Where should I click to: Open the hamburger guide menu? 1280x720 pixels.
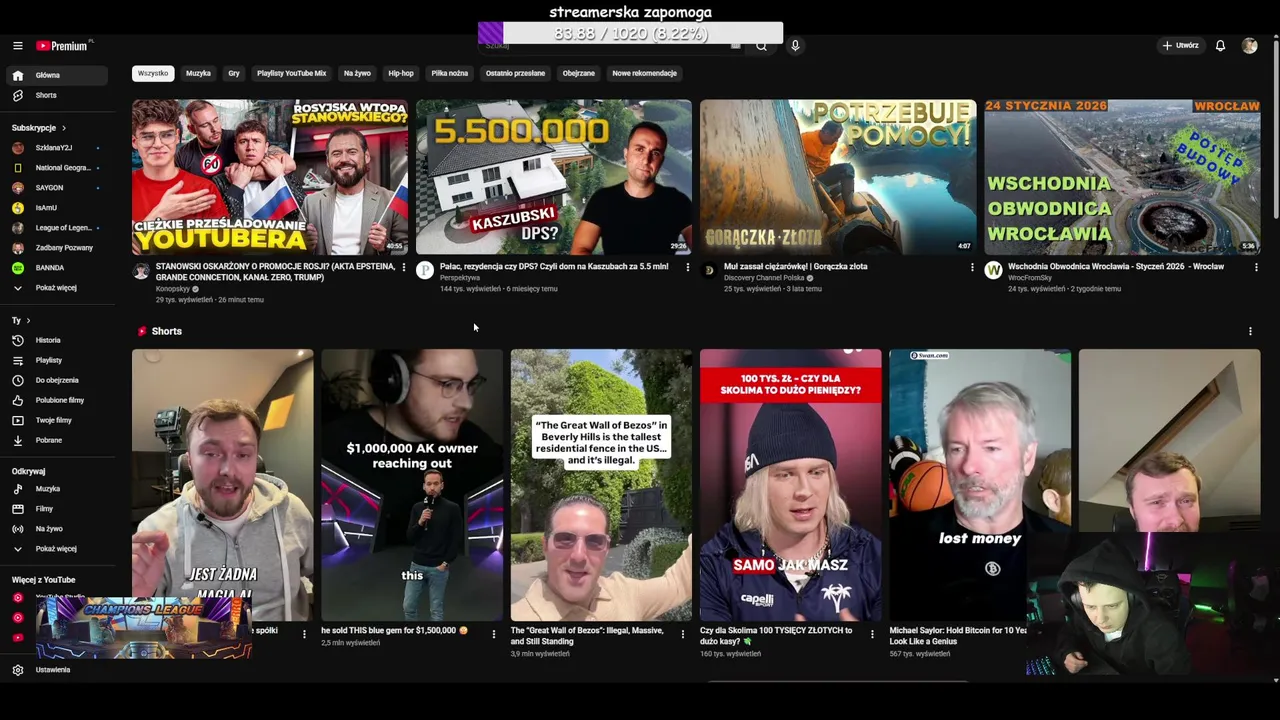tap(17, 46)
